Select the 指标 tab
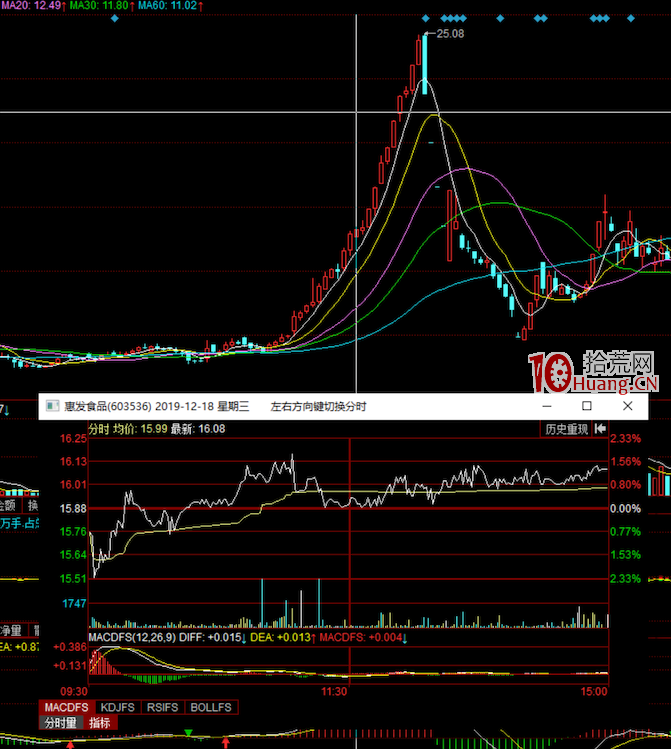Viewport: 671px width, 749px height. click(100, 723)
